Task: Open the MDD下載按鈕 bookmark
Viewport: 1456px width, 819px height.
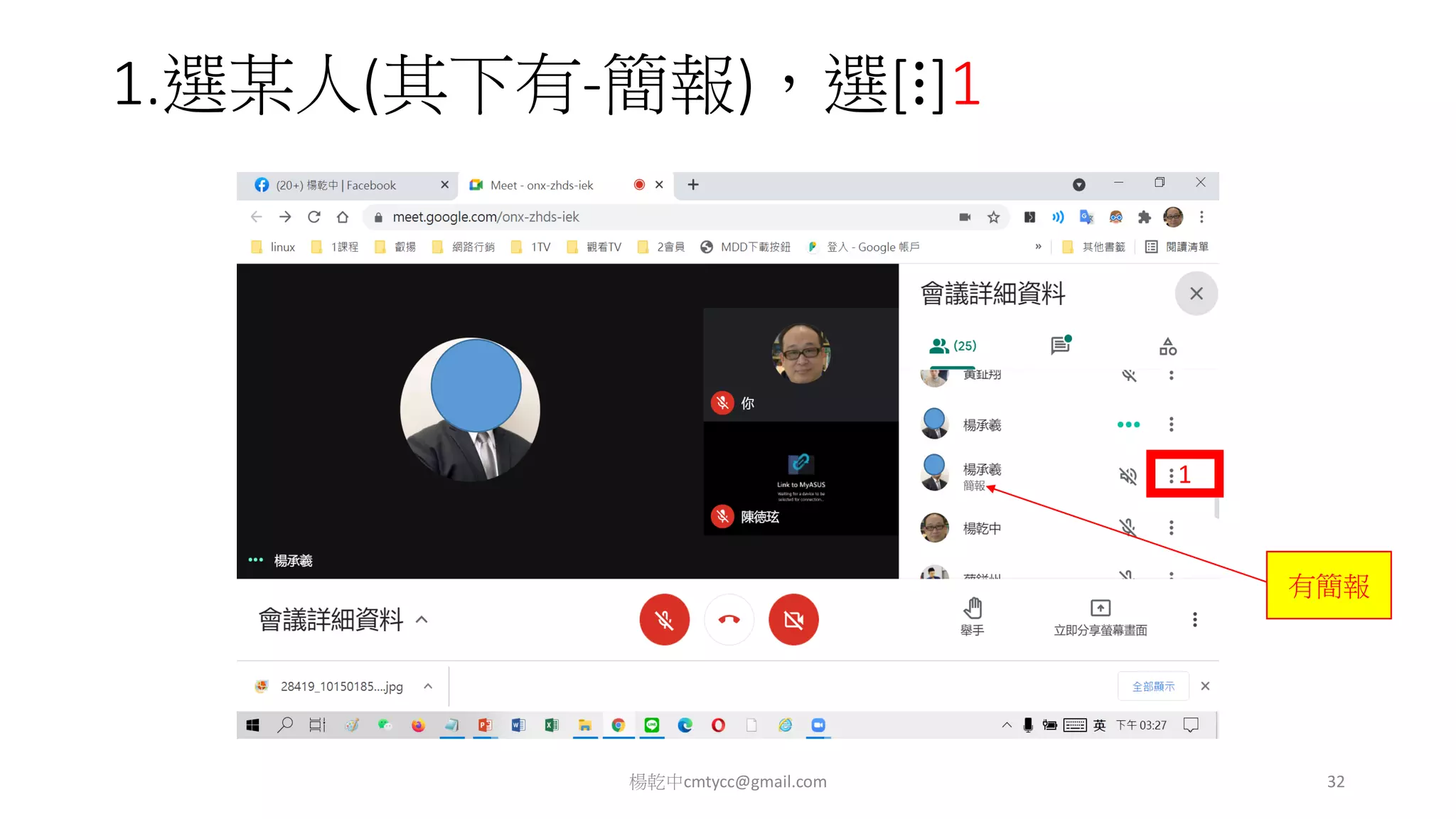Action: click(746, 247)
